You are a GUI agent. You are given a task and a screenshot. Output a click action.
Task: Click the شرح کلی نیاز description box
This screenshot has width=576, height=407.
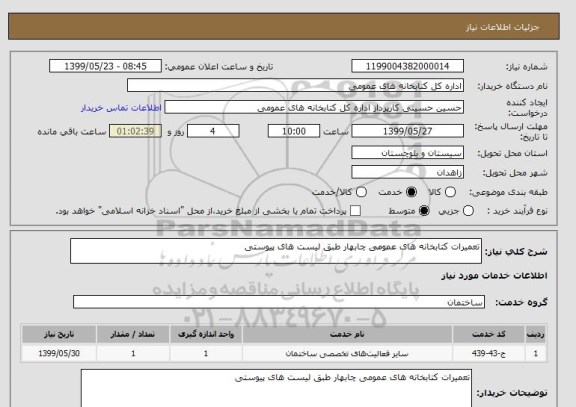point(276,251)
